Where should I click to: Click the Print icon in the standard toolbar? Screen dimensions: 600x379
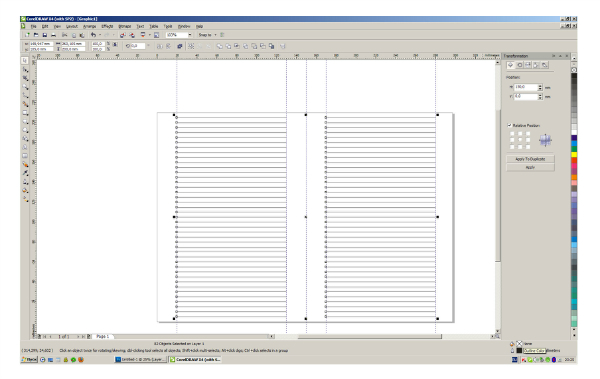tap(54, 35)
